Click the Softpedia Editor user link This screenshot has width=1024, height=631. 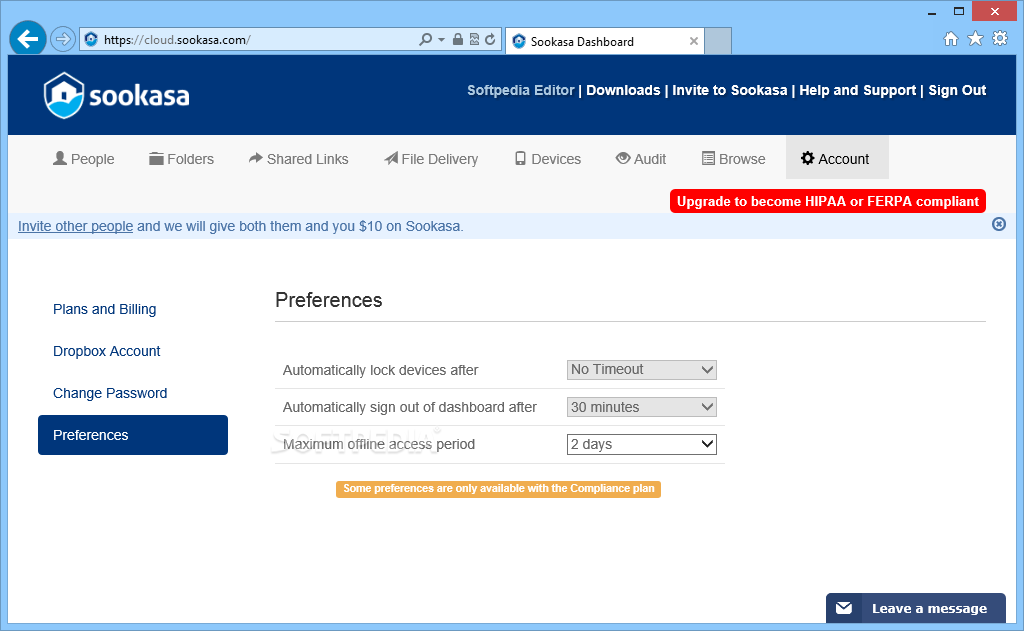(520, 90)
